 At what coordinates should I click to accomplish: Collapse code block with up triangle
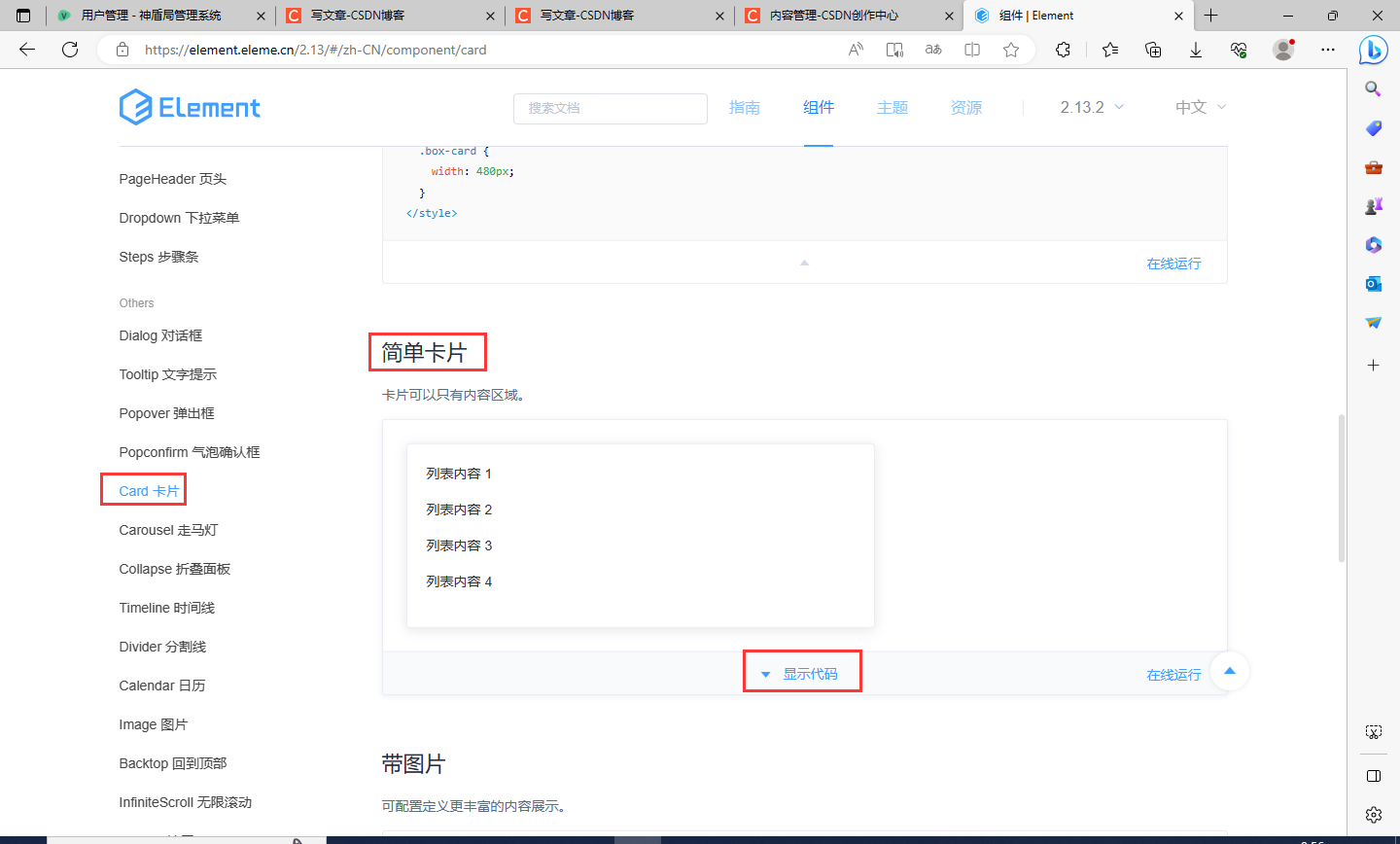coord(804,263)
